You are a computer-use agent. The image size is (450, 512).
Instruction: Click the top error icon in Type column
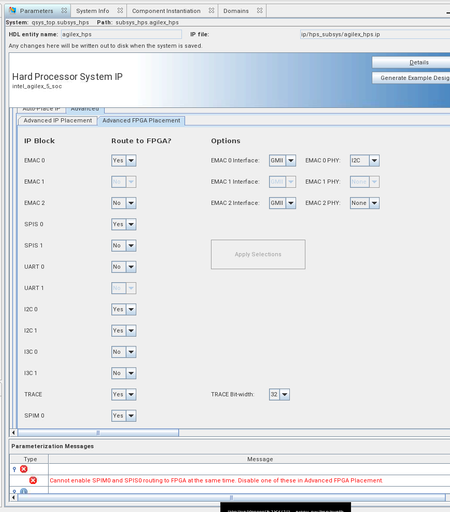(24, 469)
